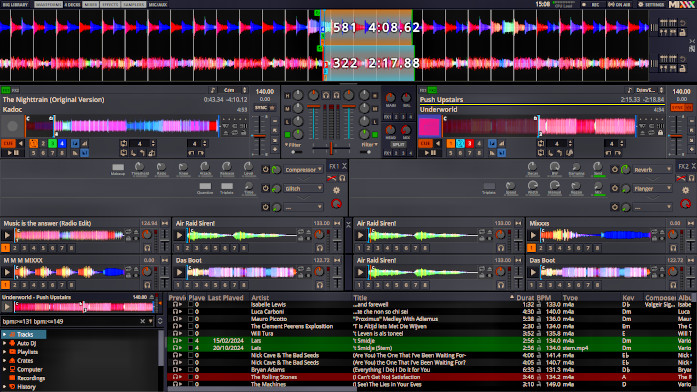Expand left channel Filter quick effect menu

point(293,145)
